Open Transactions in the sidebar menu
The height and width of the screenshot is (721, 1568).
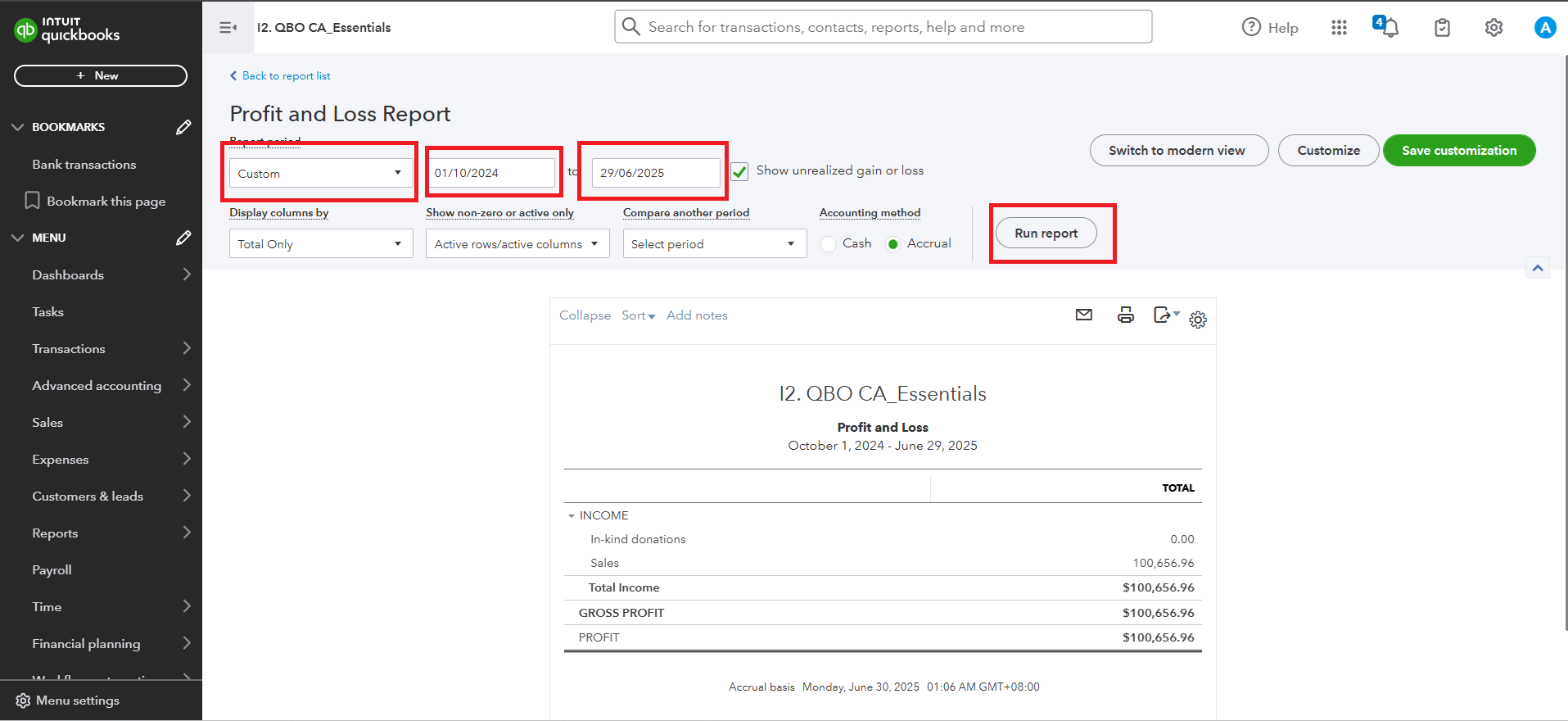pos(69,348)
